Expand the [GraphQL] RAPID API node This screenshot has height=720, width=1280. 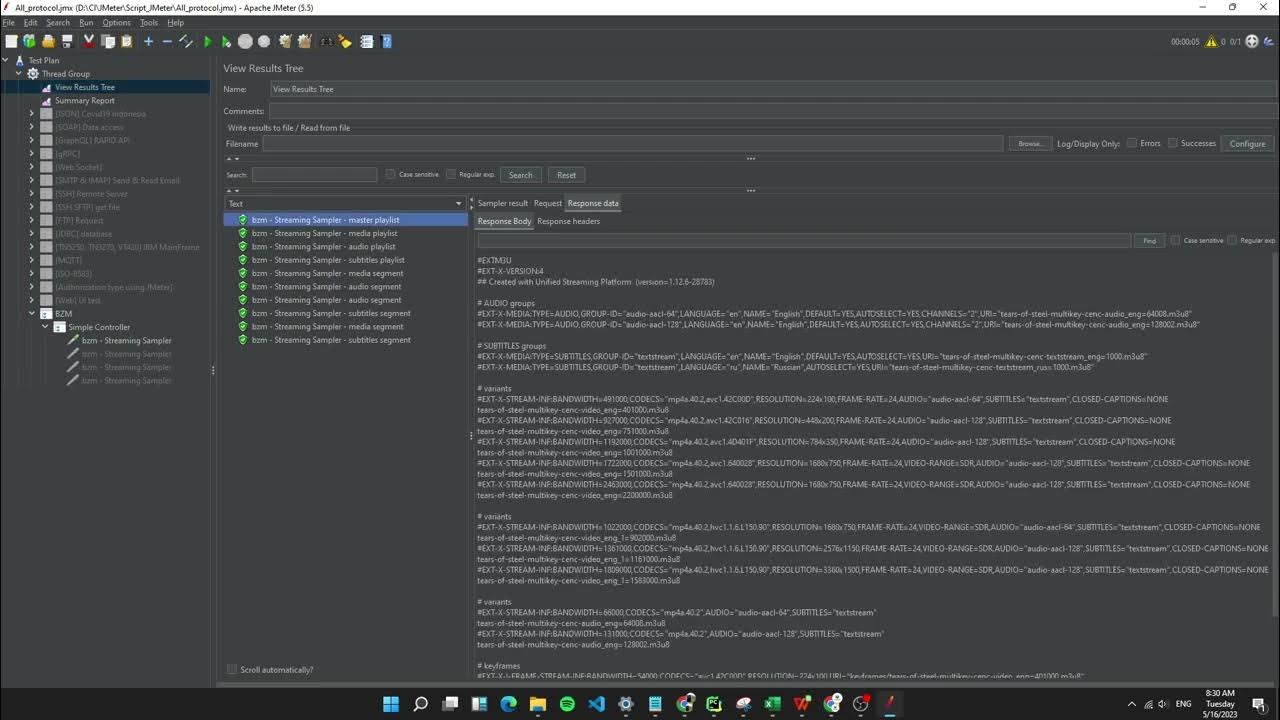31,140
